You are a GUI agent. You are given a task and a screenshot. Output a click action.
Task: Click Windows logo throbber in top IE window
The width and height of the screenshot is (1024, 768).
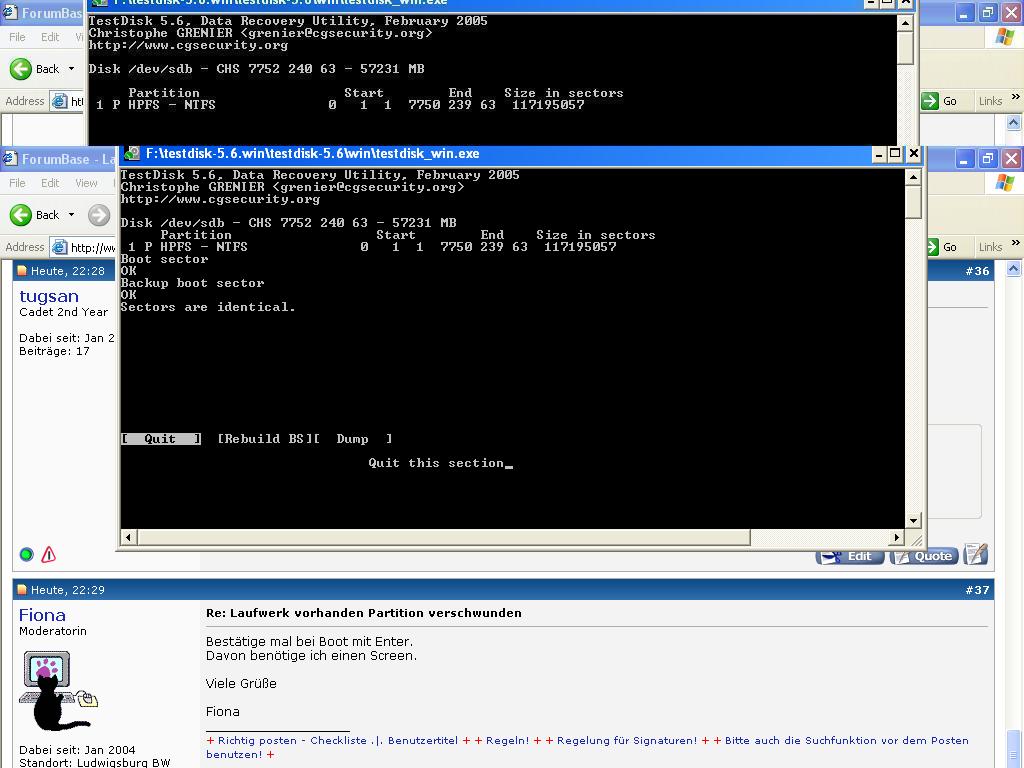[x=1005, y=37]
